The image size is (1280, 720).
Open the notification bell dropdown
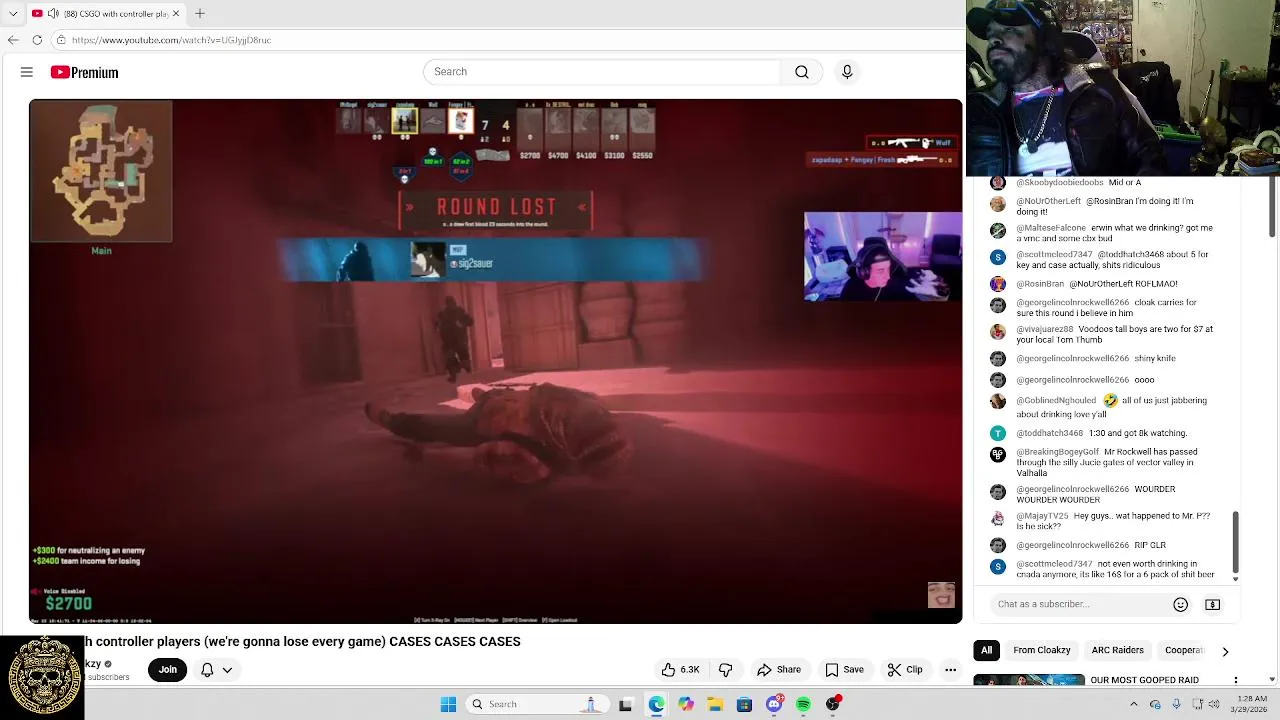tap(216, 670)
